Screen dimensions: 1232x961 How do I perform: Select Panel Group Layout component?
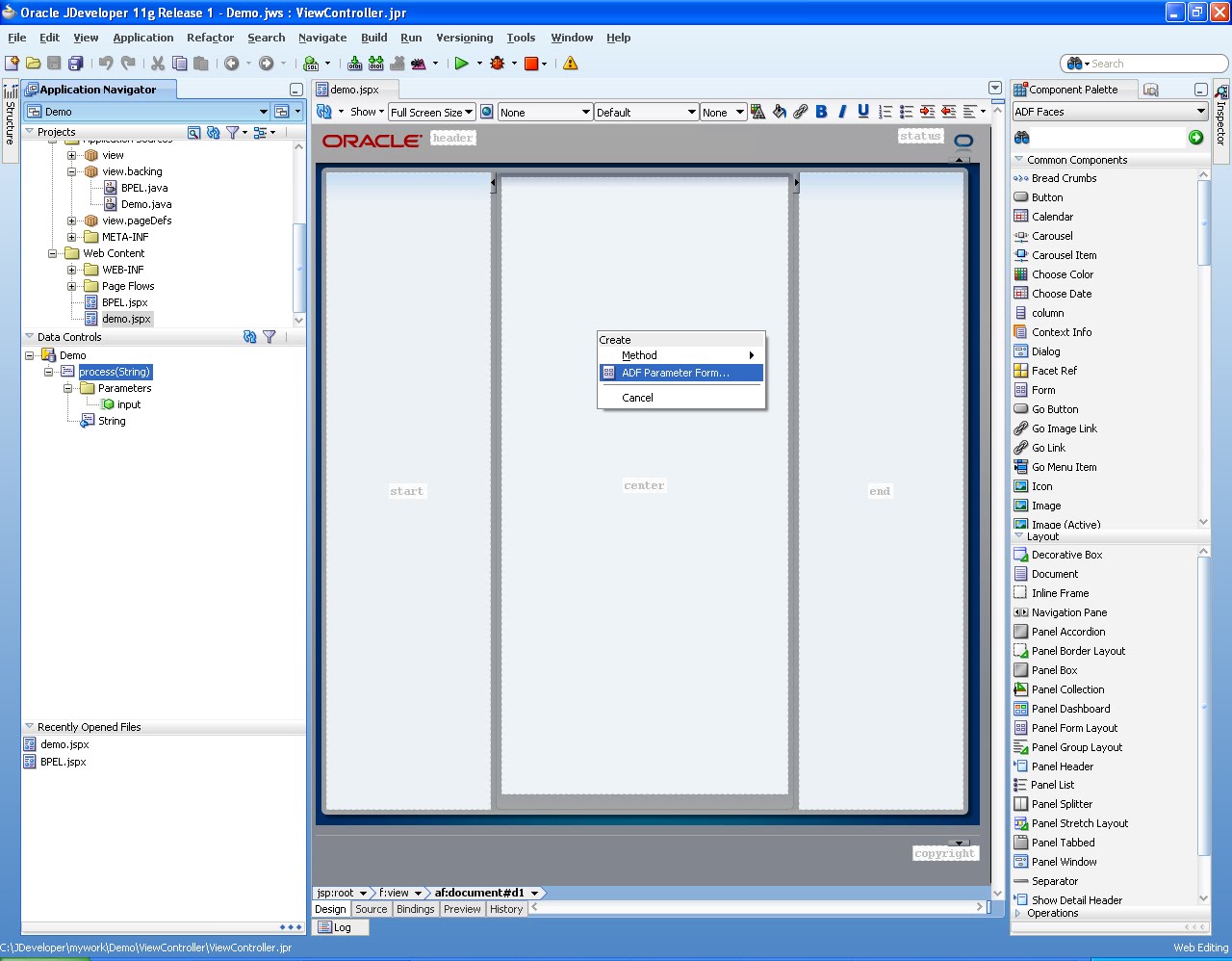tap(1077, 747)
